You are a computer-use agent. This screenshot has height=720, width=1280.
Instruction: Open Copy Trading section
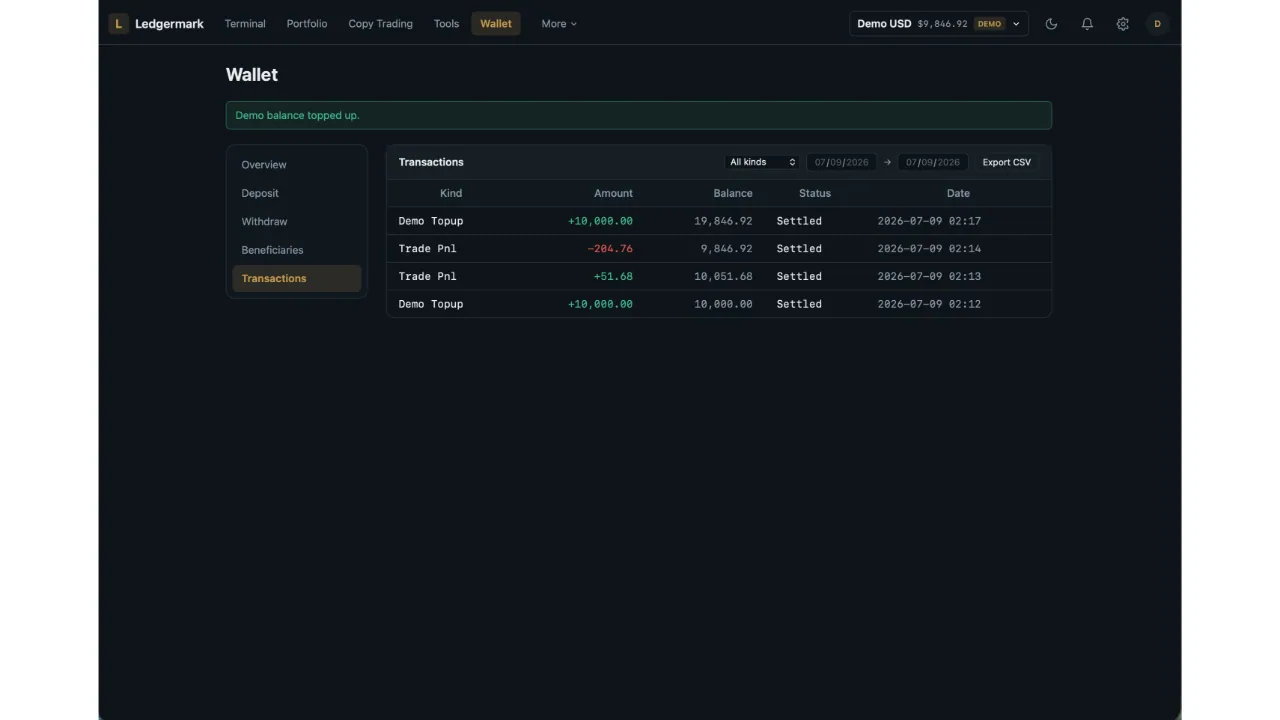click(380, 24)
